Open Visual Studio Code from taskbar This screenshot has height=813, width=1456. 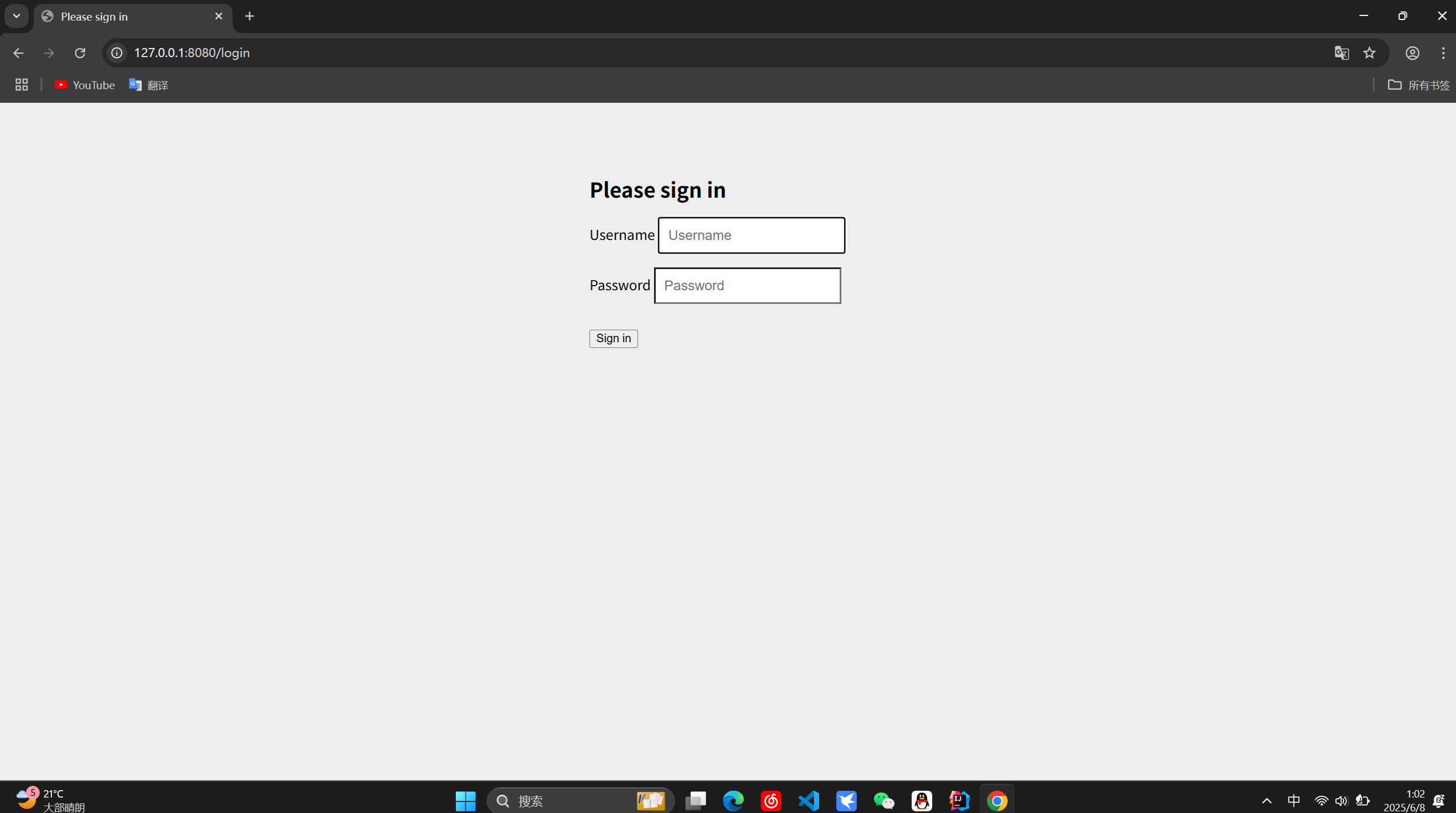pyautogui.click(x=809, y=800)
